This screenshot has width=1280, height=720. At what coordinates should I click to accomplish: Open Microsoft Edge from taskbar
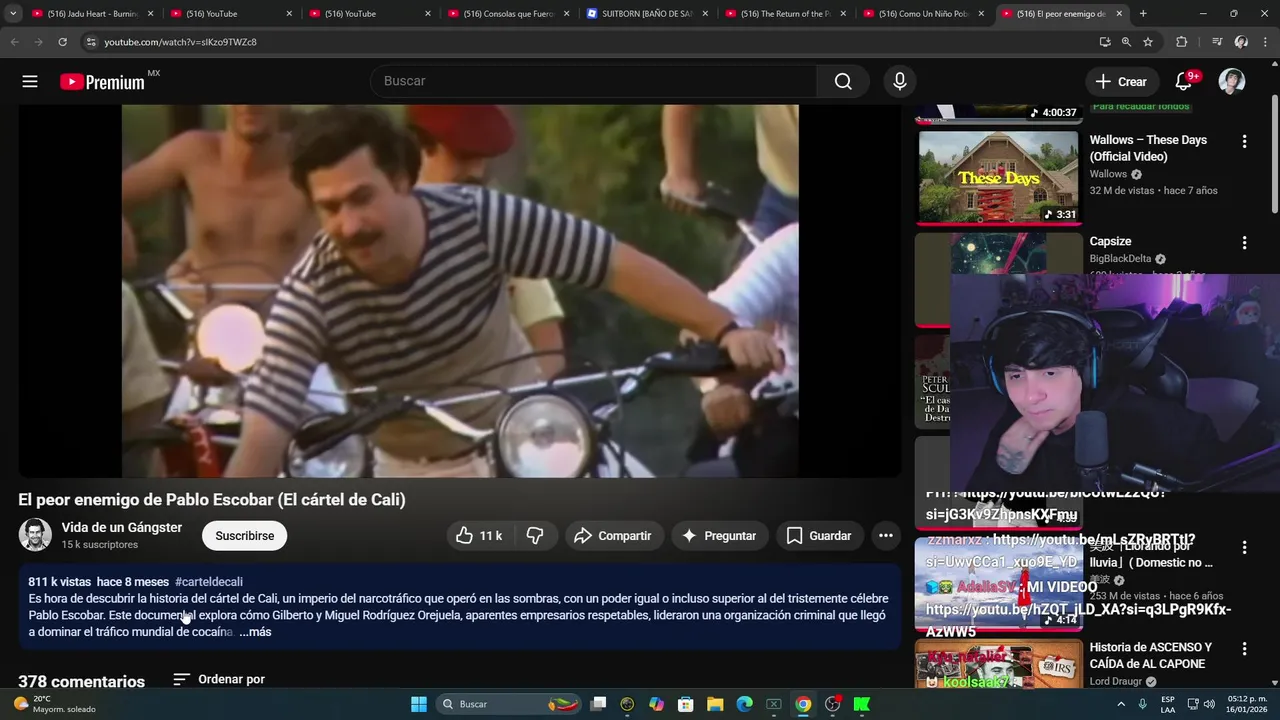pos(745,704)
